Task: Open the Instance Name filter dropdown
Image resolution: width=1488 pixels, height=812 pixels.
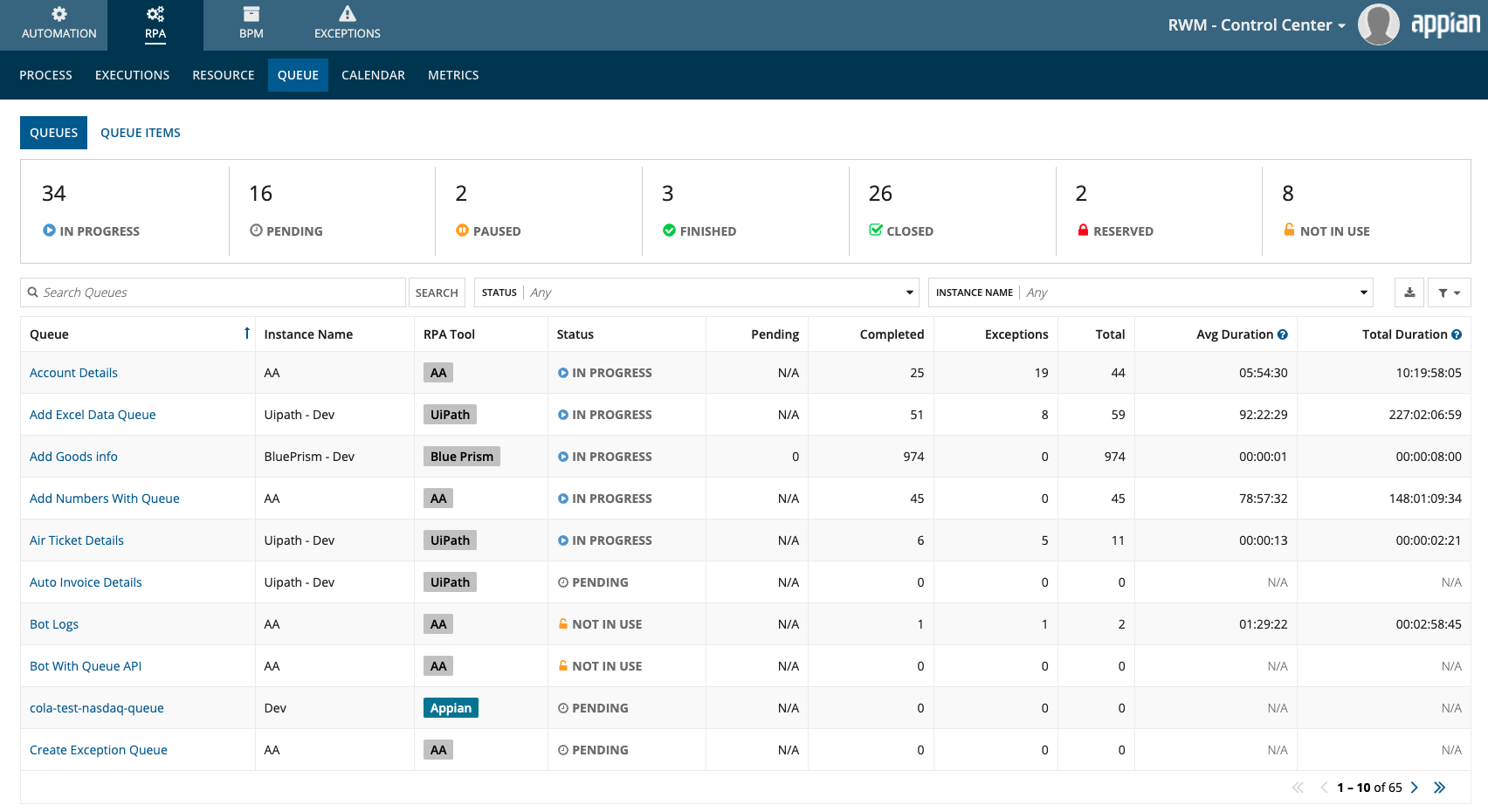Action: (x=1150, y=292)
